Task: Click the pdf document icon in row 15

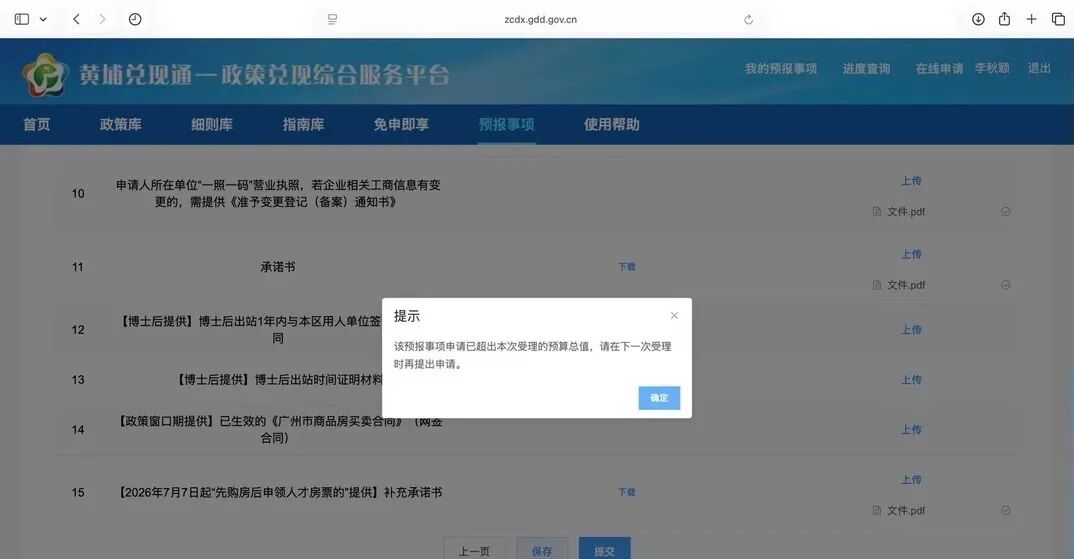Action: [x=877, y=510]
